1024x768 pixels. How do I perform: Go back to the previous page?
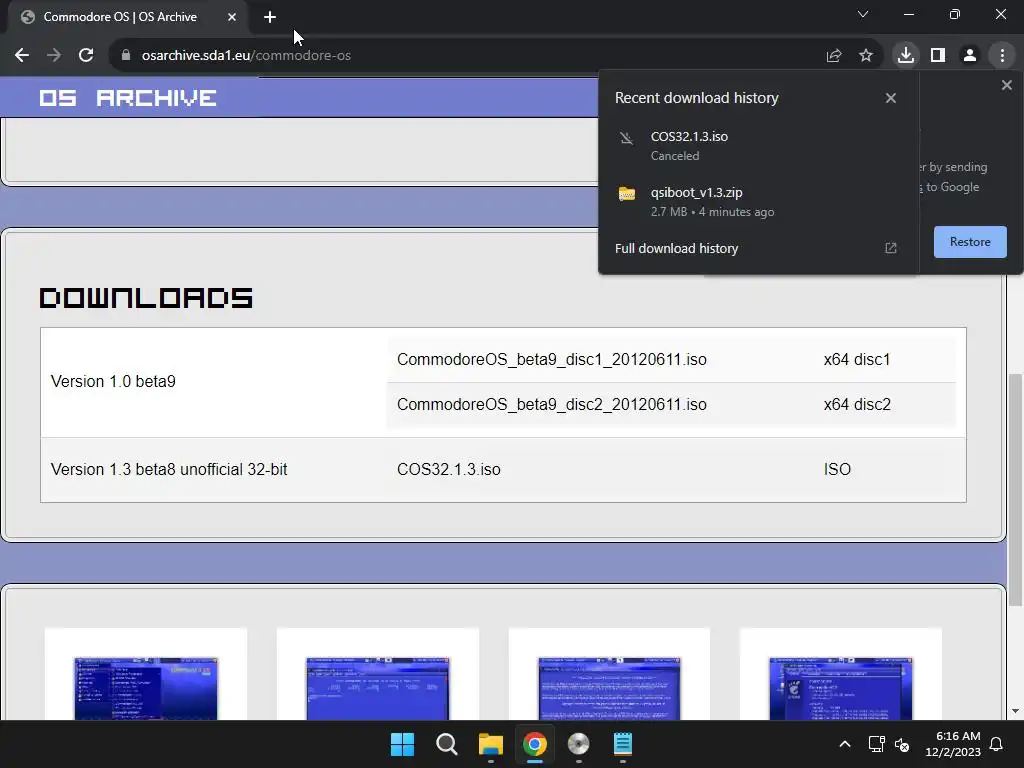click(22, 56)
